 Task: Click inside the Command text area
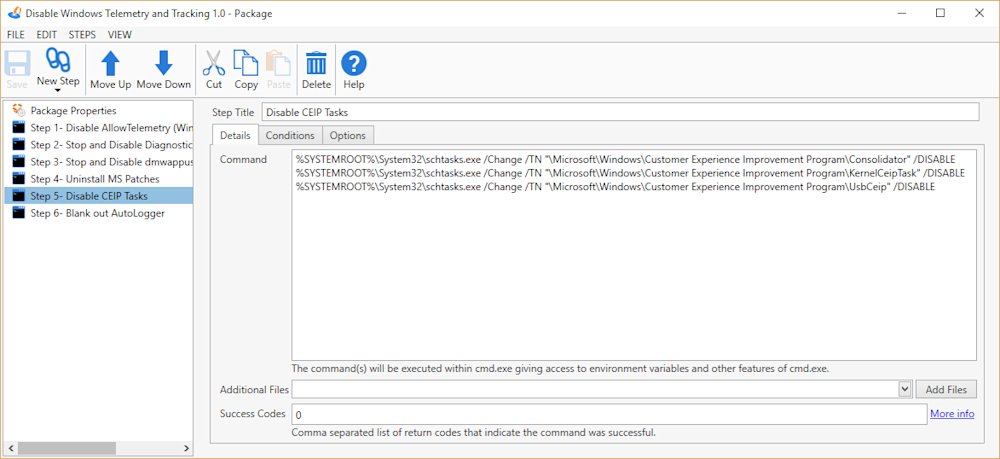[x=634, y=255]
